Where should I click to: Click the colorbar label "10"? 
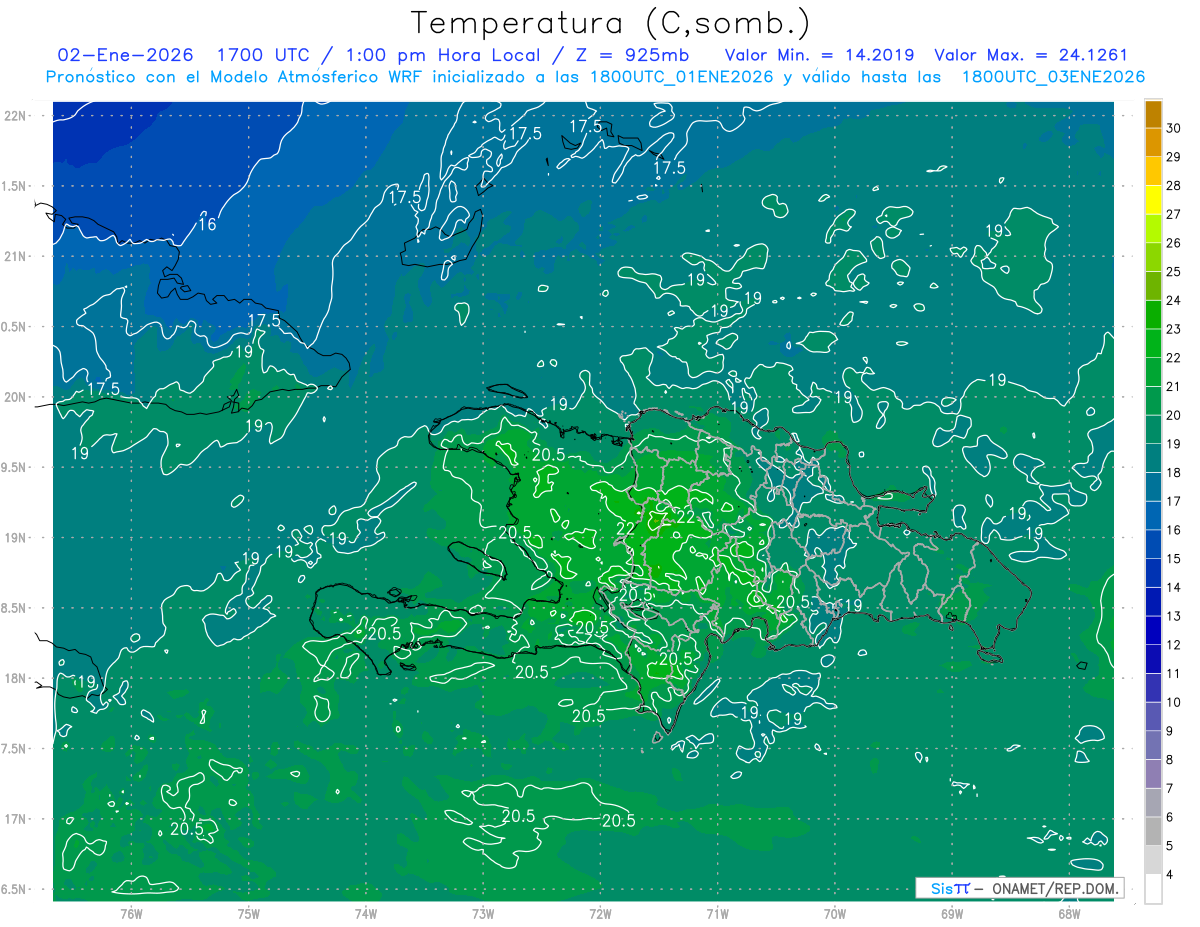coord(1174,702)
